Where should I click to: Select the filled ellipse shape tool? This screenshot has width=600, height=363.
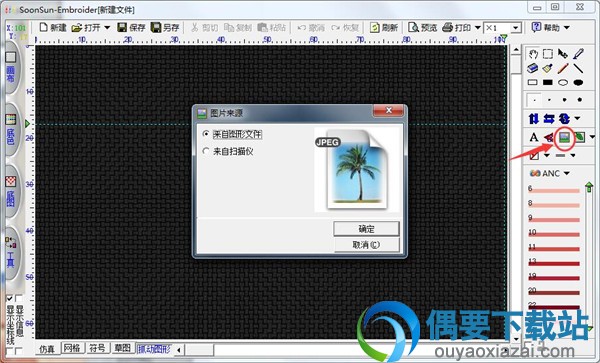click(578, 82)
